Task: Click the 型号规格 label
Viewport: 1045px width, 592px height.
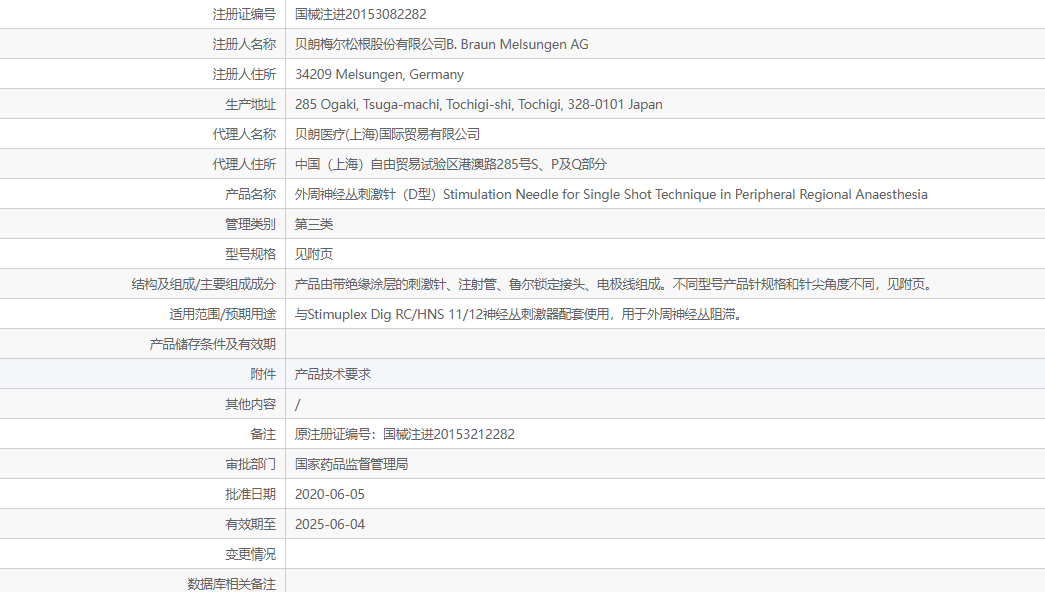Action: tap(251, 254)
